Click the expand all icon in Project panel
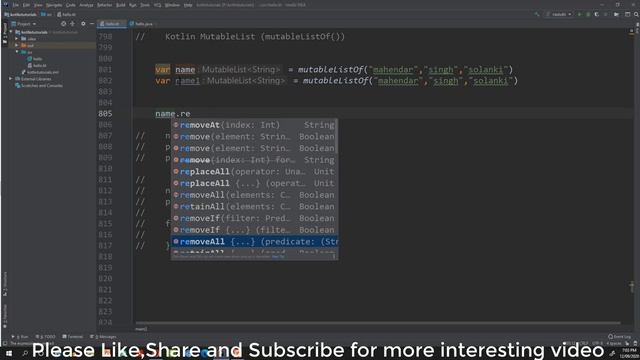Screen dimensions: 640x360 [73, 24]
